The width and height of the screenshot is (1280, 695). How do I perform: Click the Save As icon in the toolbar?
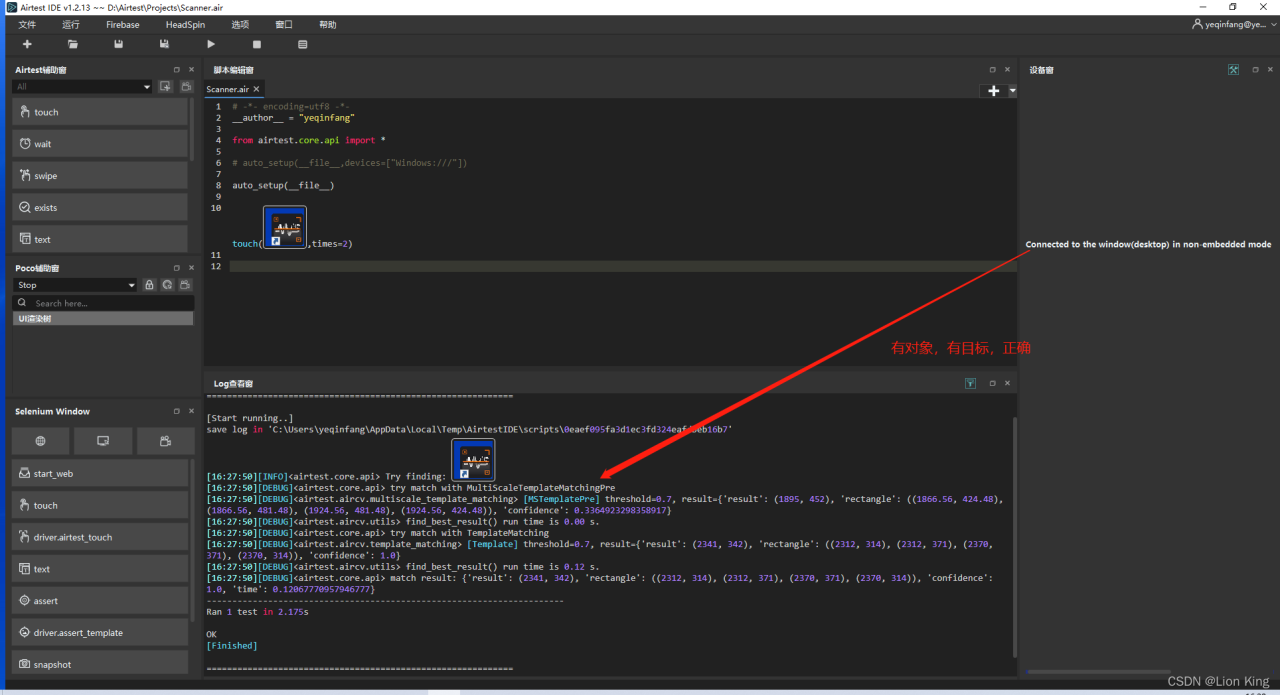coord(165,44)
